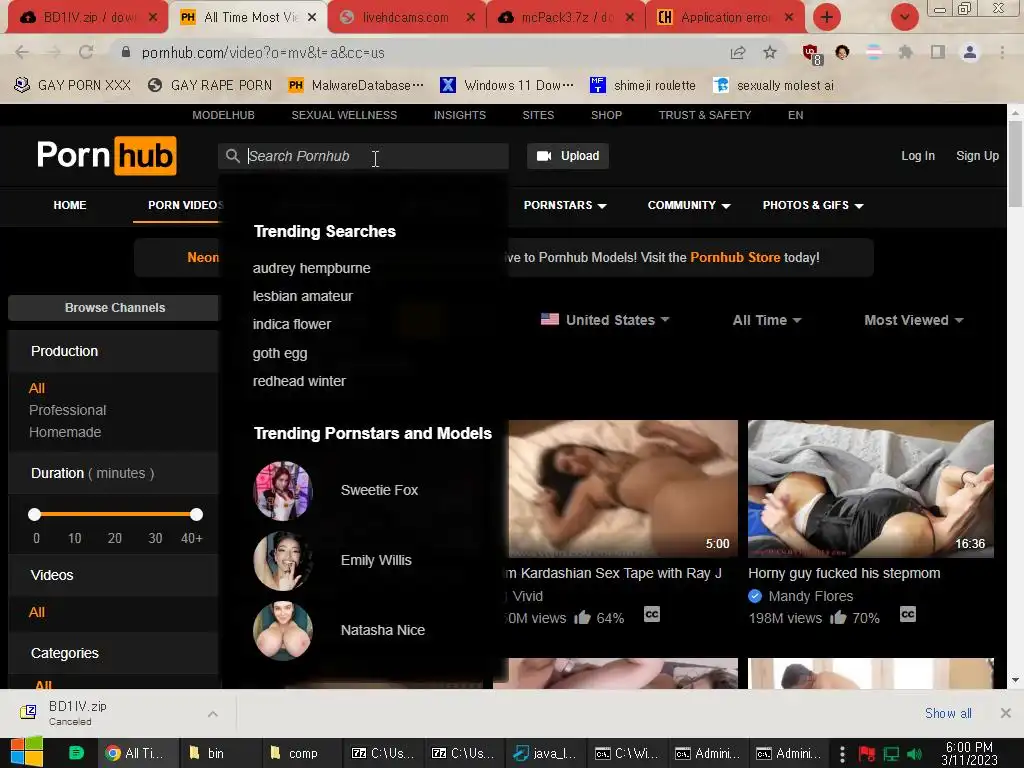Click the Sign Up link
The height and width of the screenshot is (768, 1024).
(978, 156)
